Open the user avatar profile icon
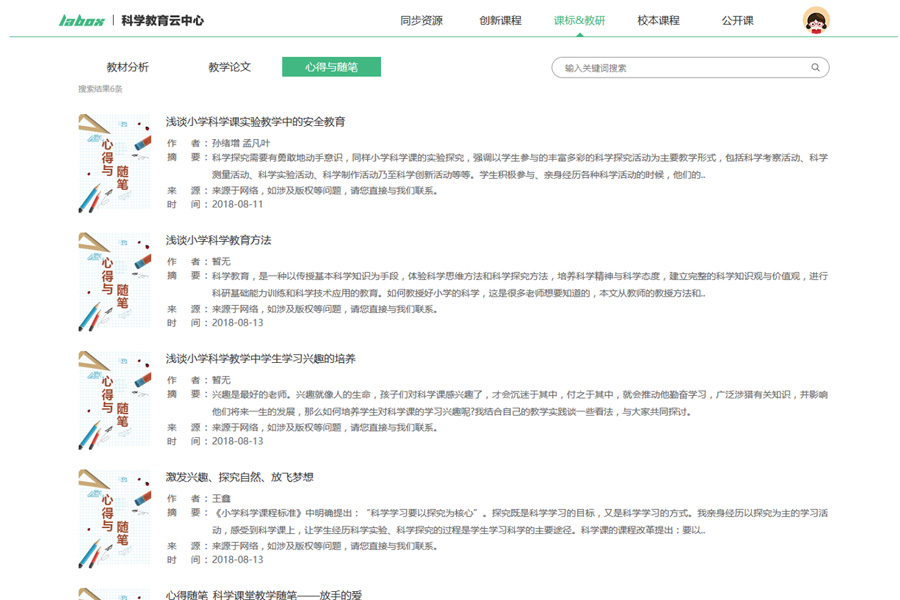 click(816, 20)
